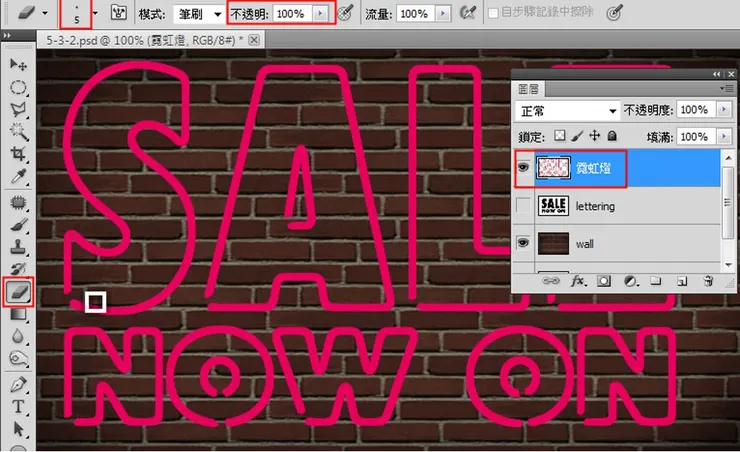
Task: Click the flow value field
Action: [x=416, y=14]
